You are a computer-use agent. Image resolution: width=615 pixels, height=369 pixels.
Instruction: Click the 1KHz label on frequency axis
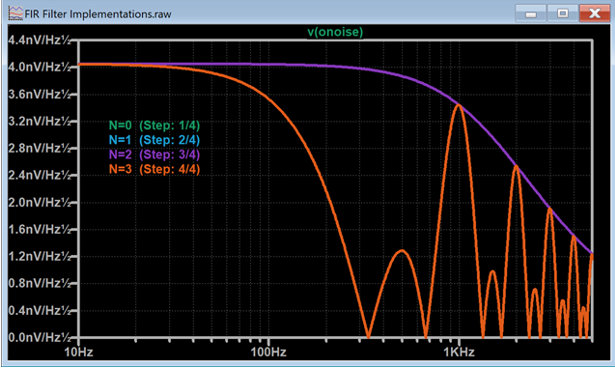(459, 352)
